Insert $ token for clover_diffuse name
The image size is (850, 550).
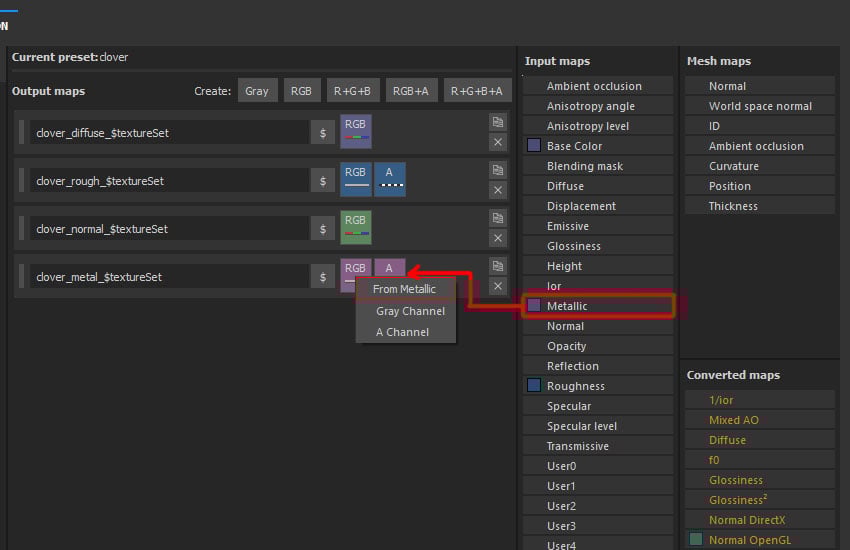[323, 133]
